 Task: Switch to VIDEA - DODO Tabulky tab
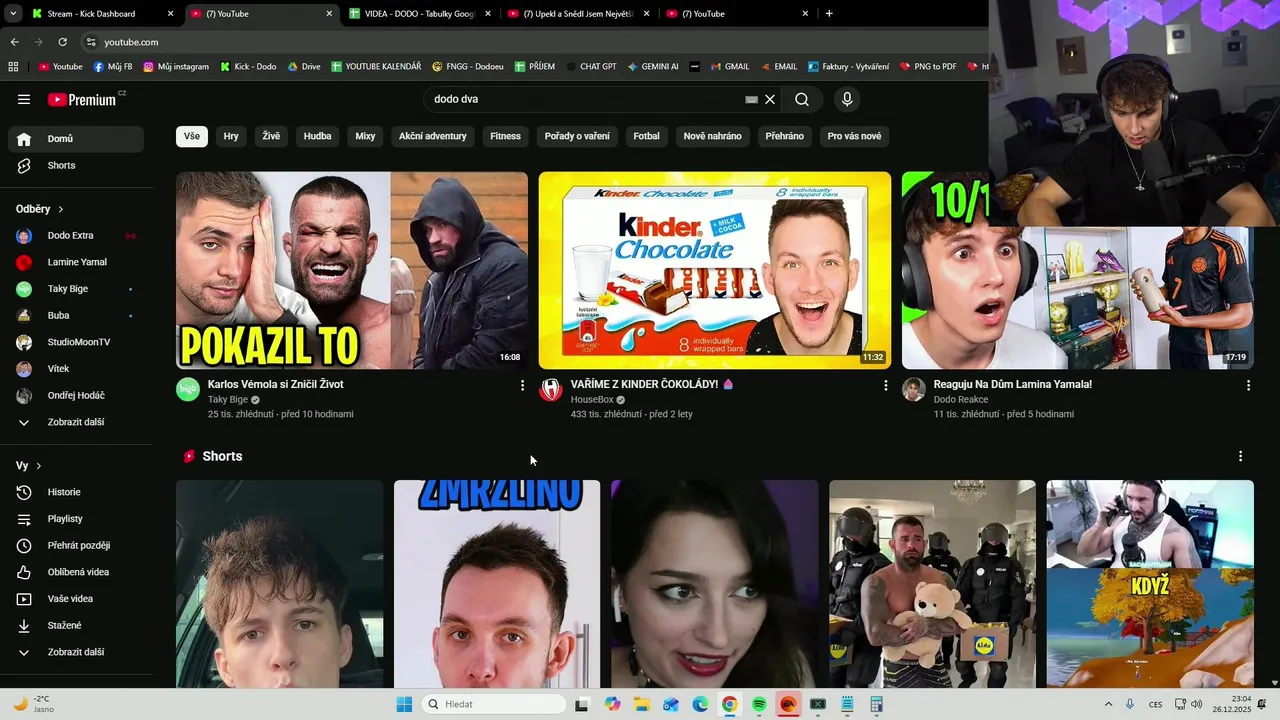click(x=420, y=14)
